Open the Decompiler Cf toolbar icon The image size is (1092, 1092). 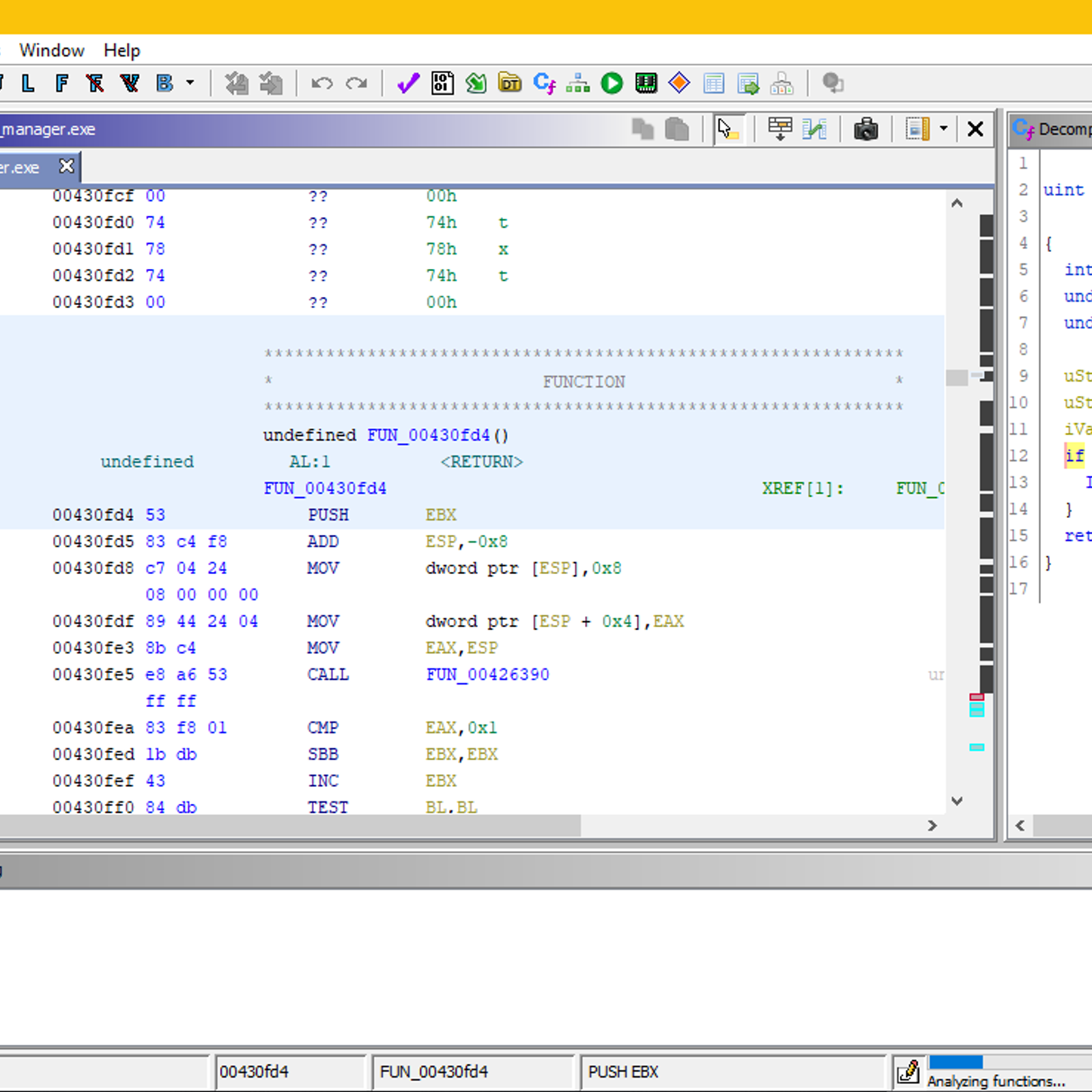point(544,83)
